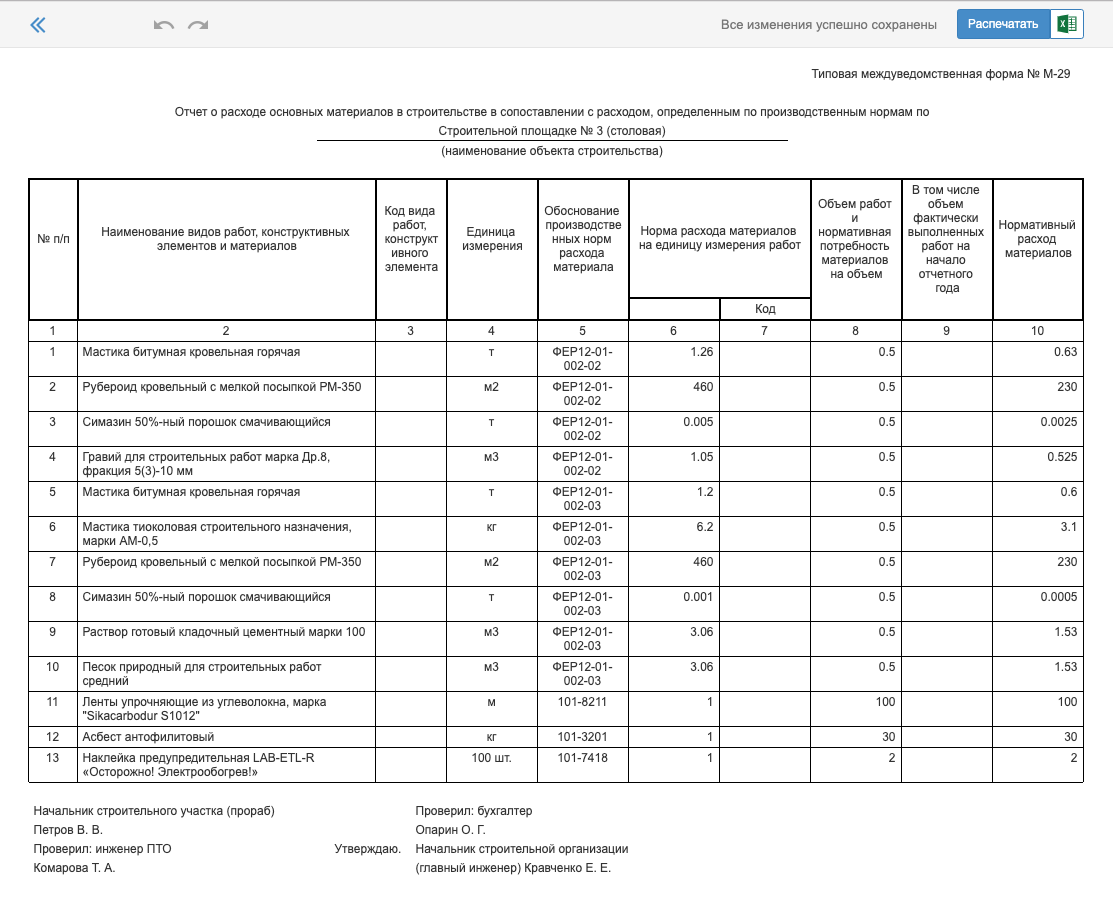The height and width of the screenshot is (898, 1113).
Task: Edit accountant name Опарин О. Г.
Action: click(451, 830)
